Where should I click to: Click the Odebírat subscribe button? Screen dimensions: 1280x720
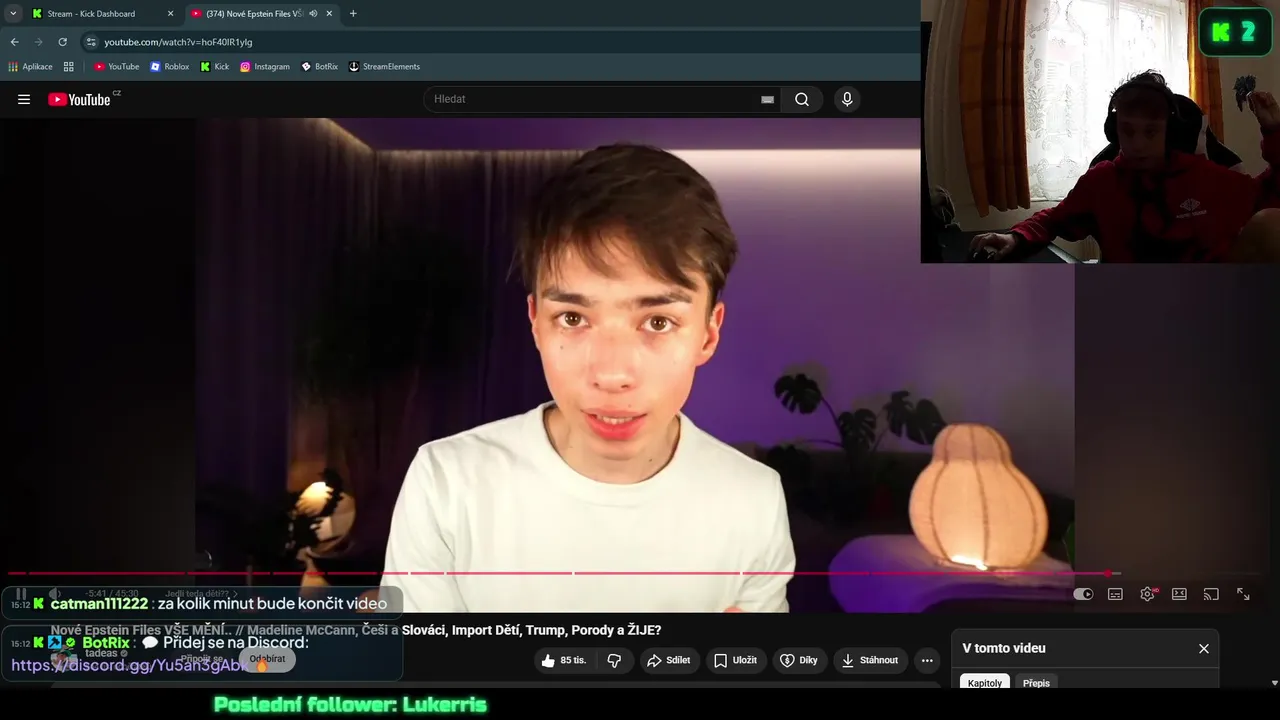click(267, 659)
